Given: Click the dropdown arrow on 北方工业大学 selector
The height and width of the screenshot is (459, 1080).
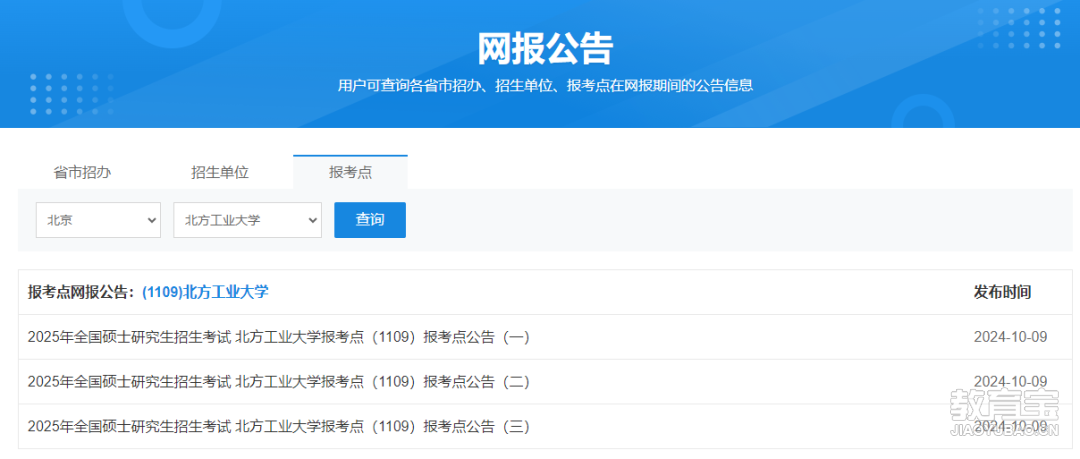Looking at the screenshot, I should (313, 220).
